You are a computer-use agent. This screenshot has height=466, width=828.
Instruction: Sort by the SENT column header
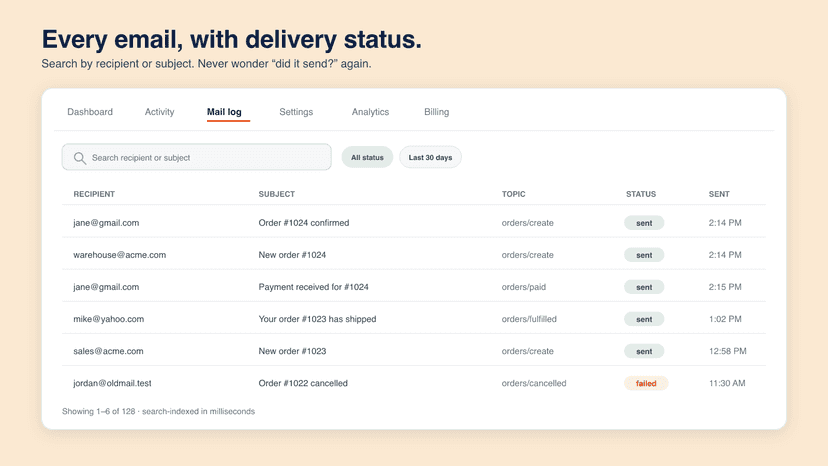click(719, 194)
